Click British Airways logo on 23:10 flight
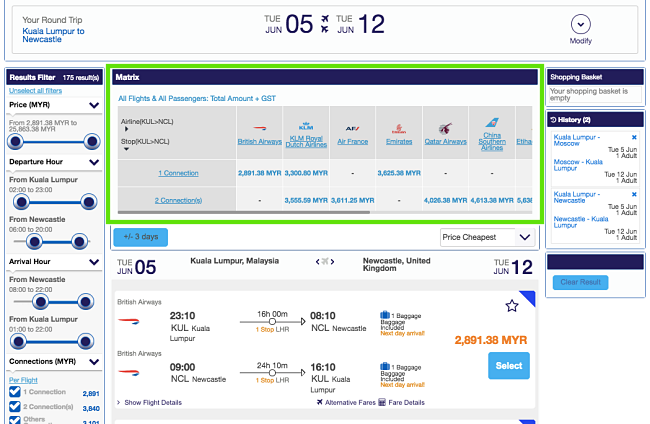 [129, 321]
